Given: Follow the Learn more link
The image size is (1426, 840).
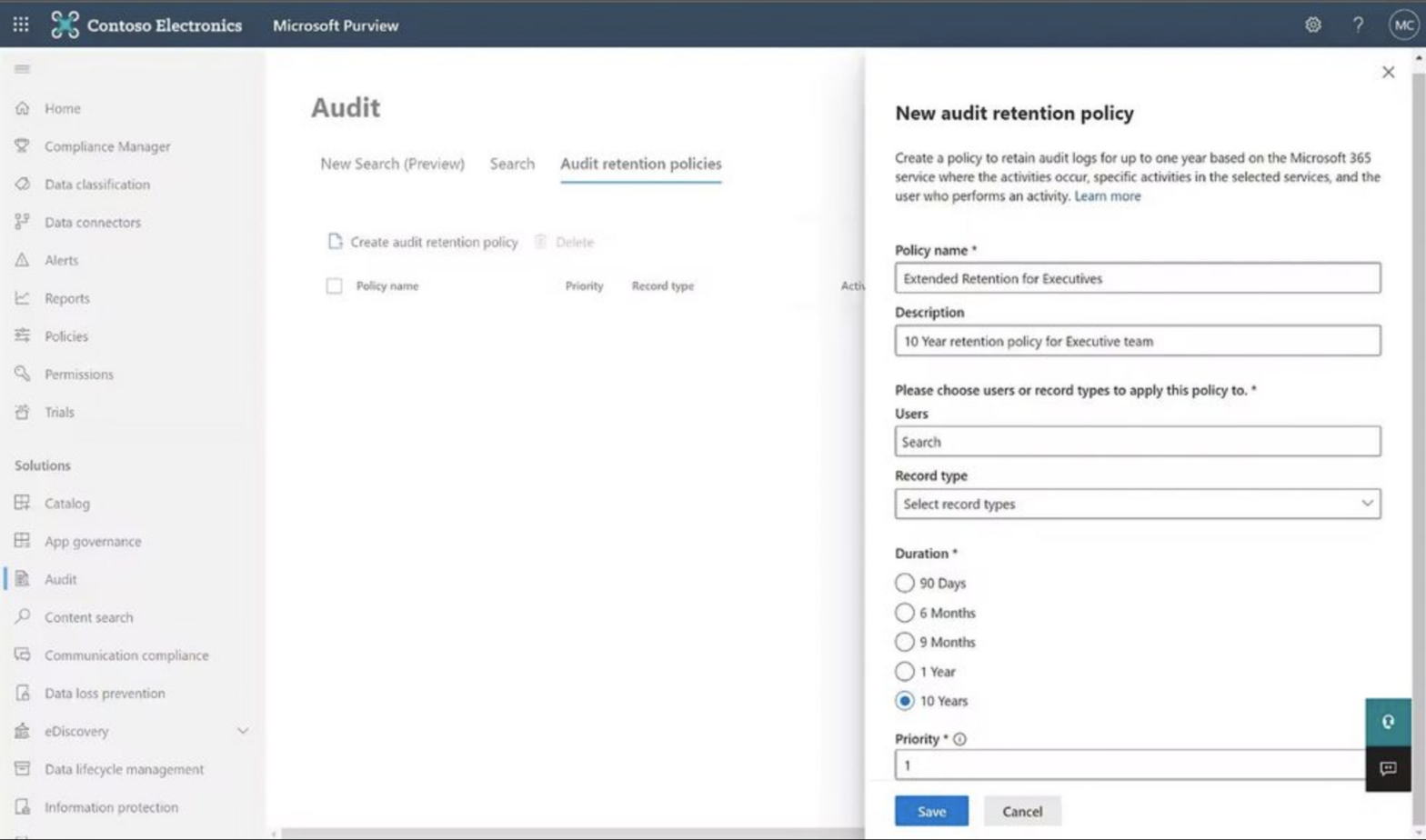Looking at the screenshot, I should (1107, 196).
